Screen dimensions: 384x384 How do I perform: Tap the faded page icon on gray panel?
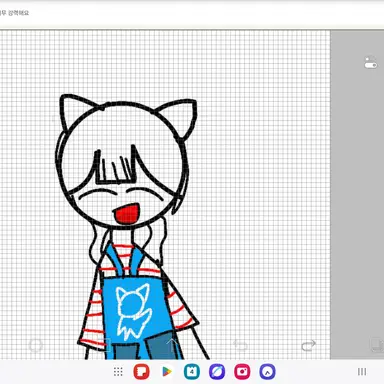pos(377,345)
